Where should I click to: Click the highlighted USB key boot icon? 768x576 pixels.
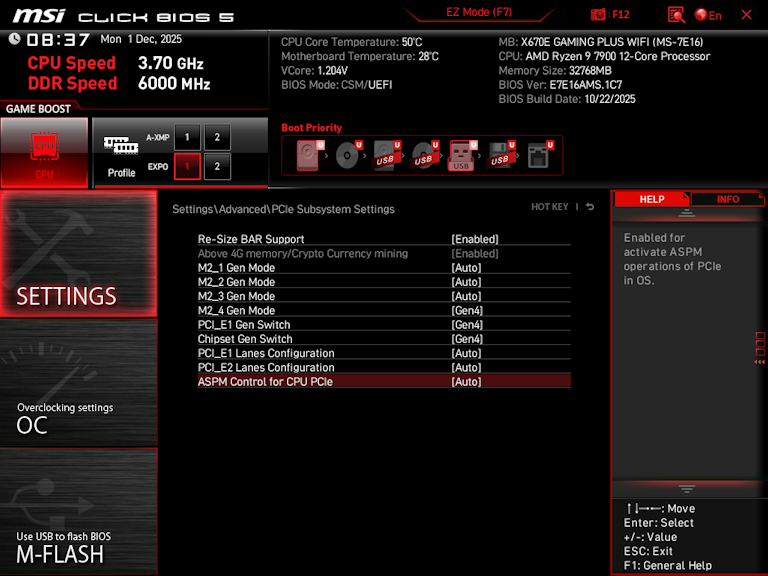[462, 155]
